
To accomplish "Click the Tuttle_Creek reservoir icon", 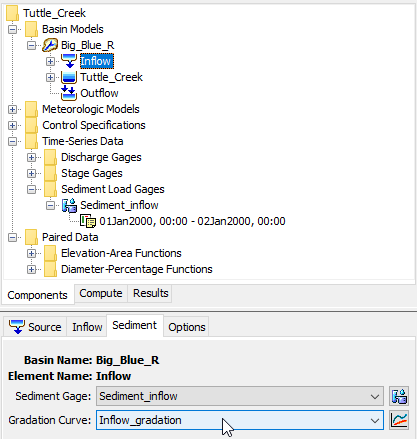I will (x=69, y=77).
